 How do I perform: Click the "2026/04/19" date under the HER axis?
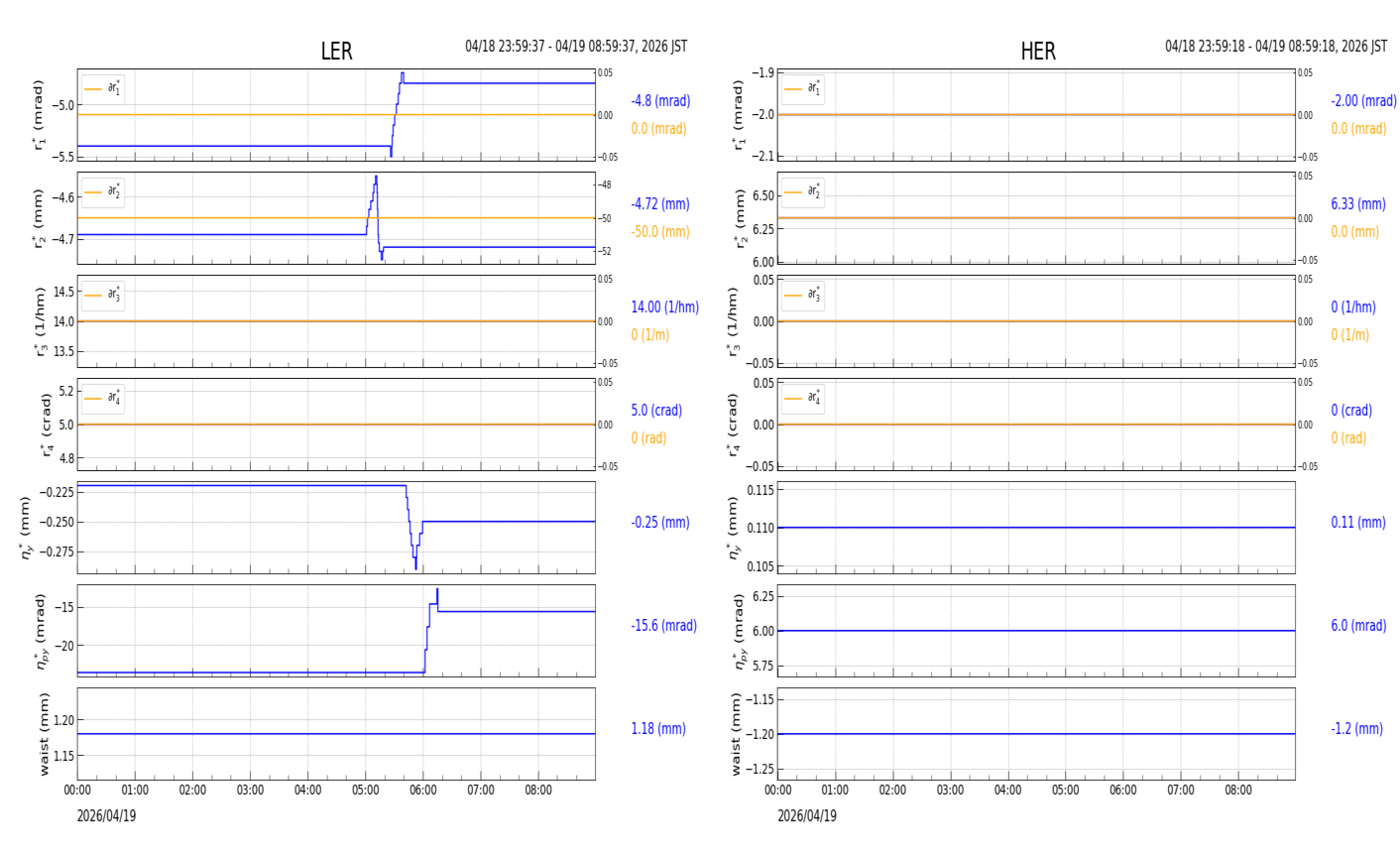coord(806,816)
